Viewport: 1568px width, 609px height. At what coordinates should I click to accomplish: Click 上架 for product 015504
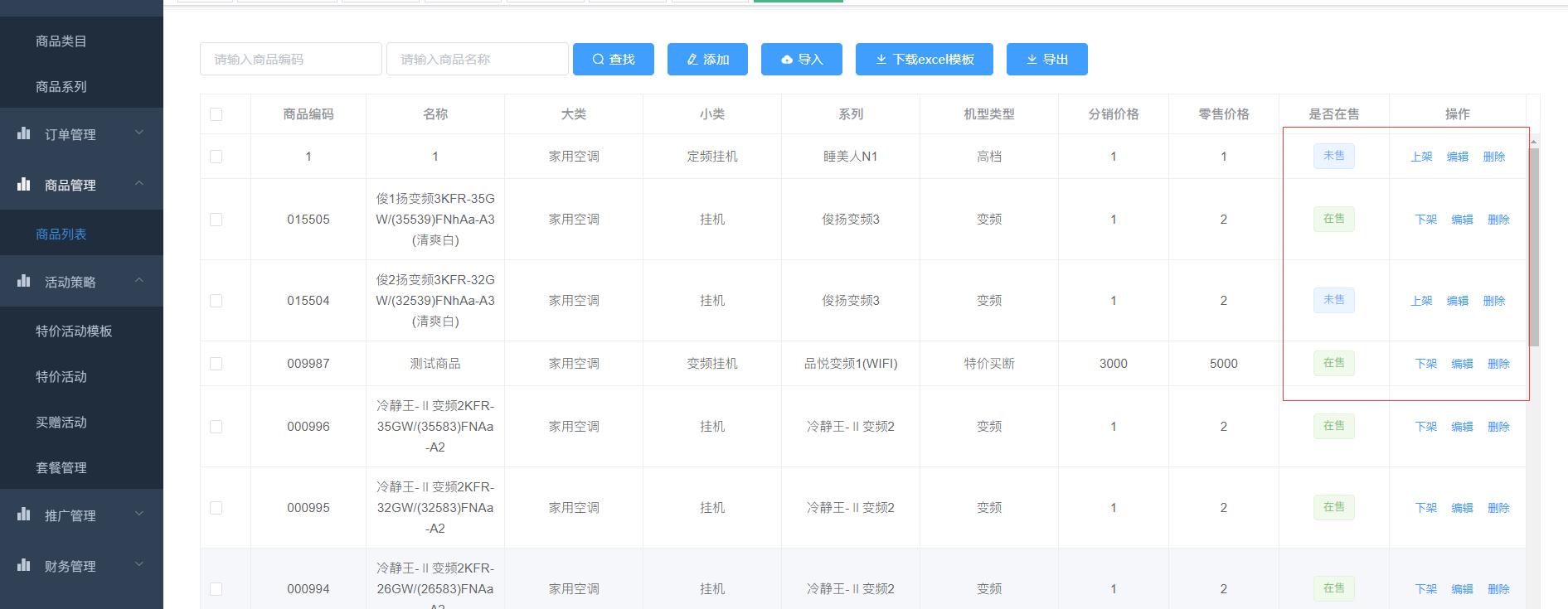pyautogui.click(x=1421, y=301)
